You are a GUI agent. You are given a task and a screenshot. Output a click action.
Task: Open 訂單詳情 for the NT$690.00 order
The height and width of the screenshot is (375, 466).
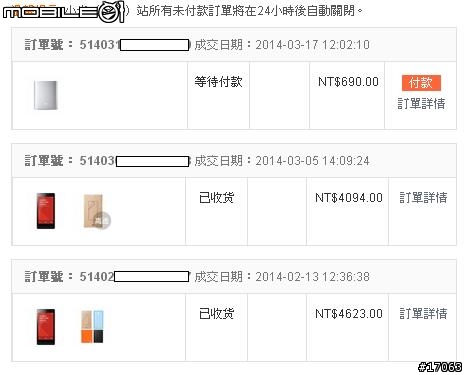[421, 104]
